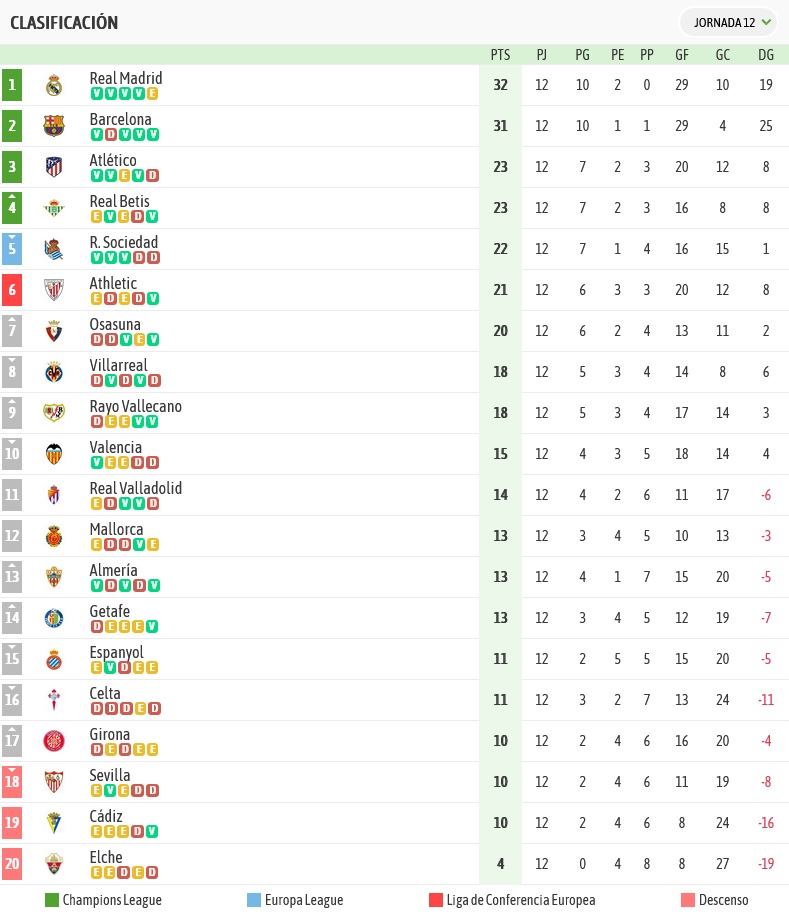Image resolution: width=789 pixels, height=915 pixels.
Task: Click the Atlético club crest
Action: [54, 167]
